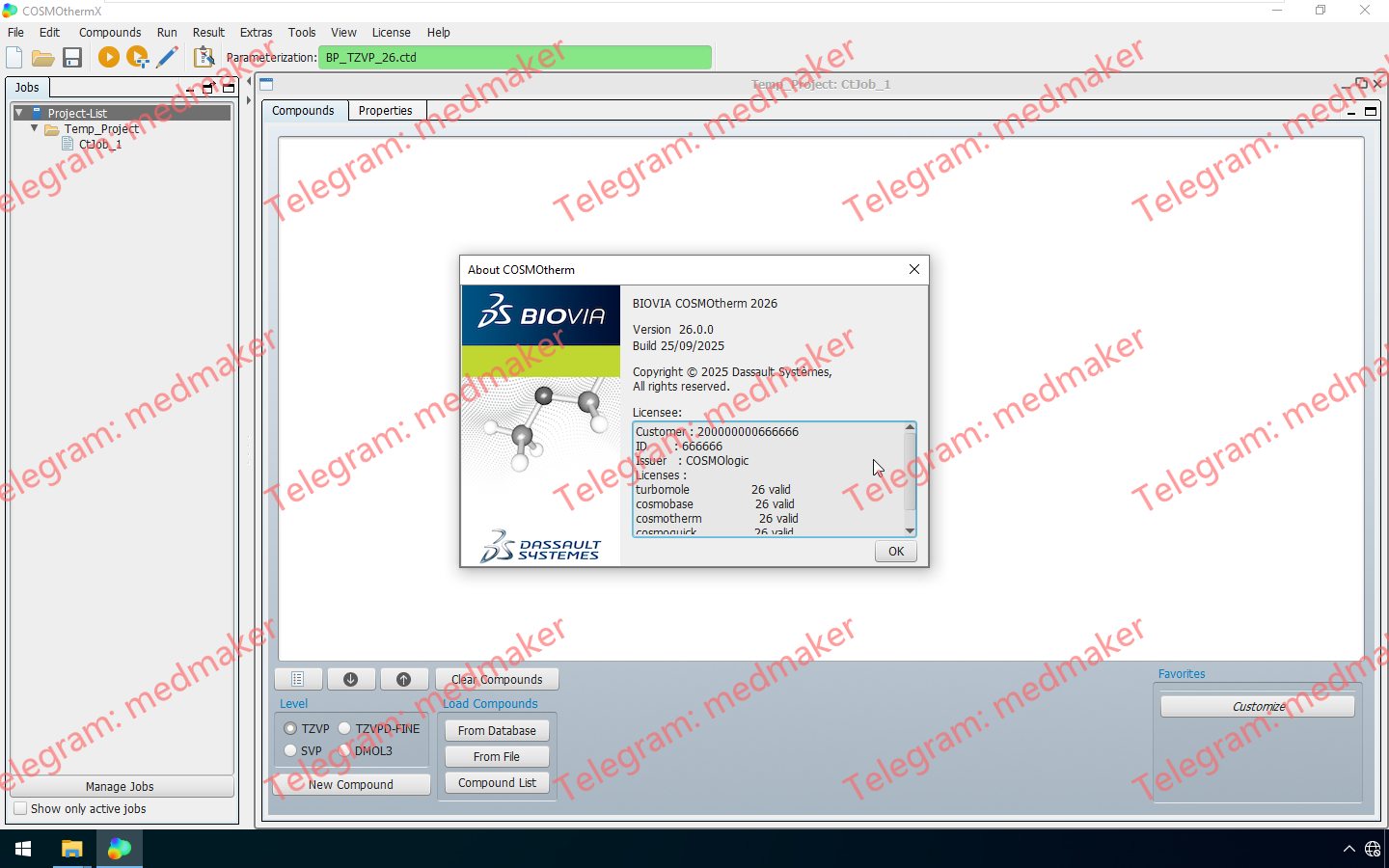Detach the Jobs panel with restore icon
The width and height of the screenshot is (1389, 868).
pos(207,88)
